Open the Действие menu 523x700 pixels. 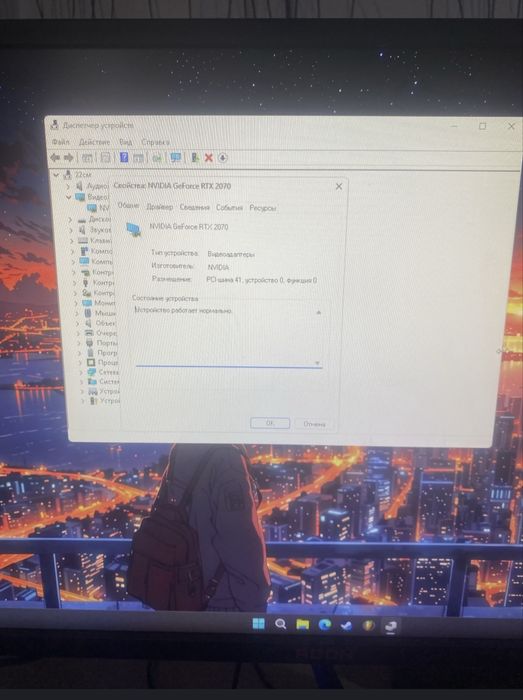(x=94, y=142)
